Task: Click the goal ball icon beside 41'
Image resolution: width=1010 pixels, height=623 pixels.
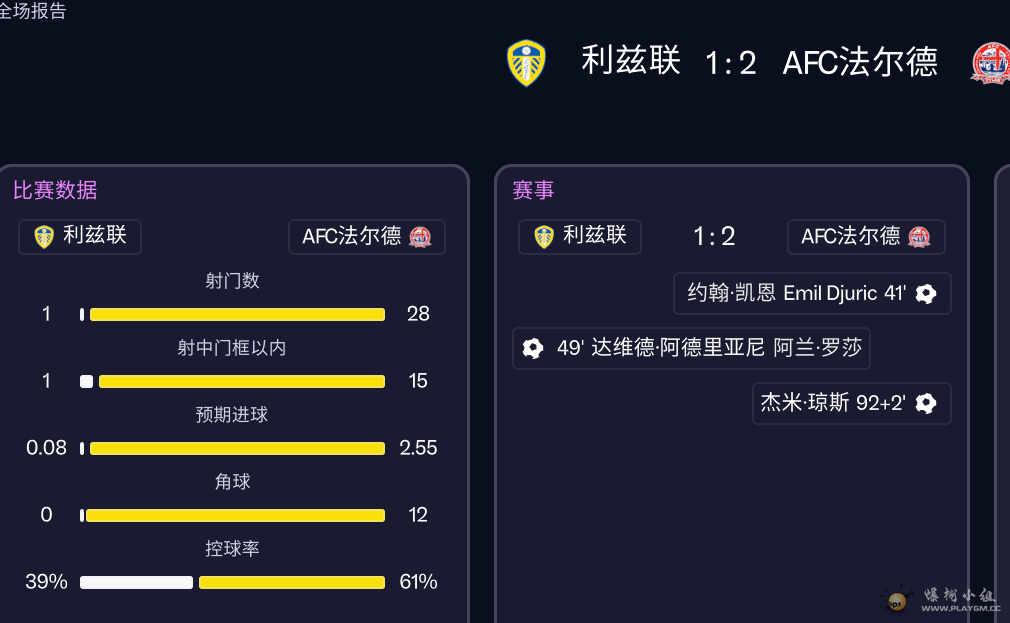Action: pyautogui.click(x=926, y=294)
